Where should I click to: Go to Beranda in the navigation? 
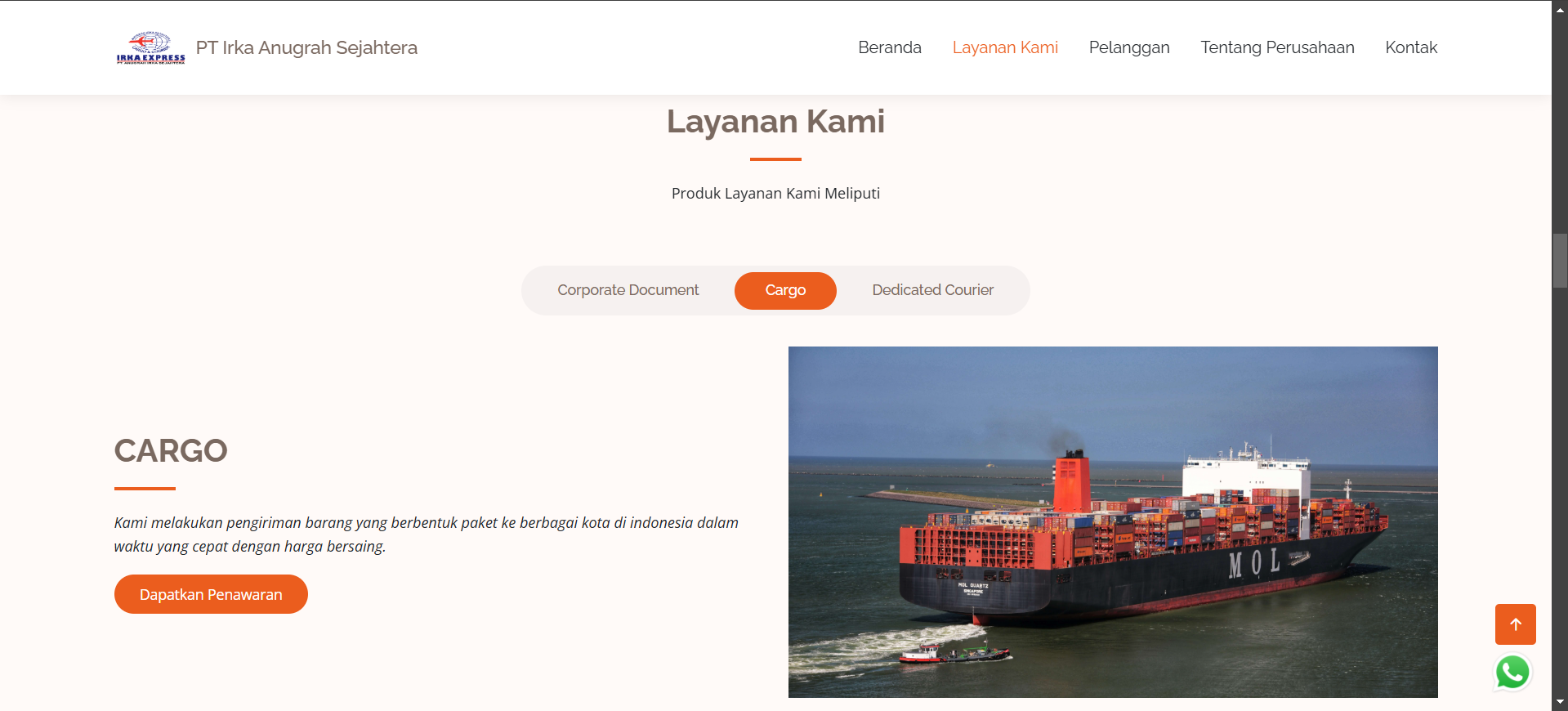coord(889,47)
